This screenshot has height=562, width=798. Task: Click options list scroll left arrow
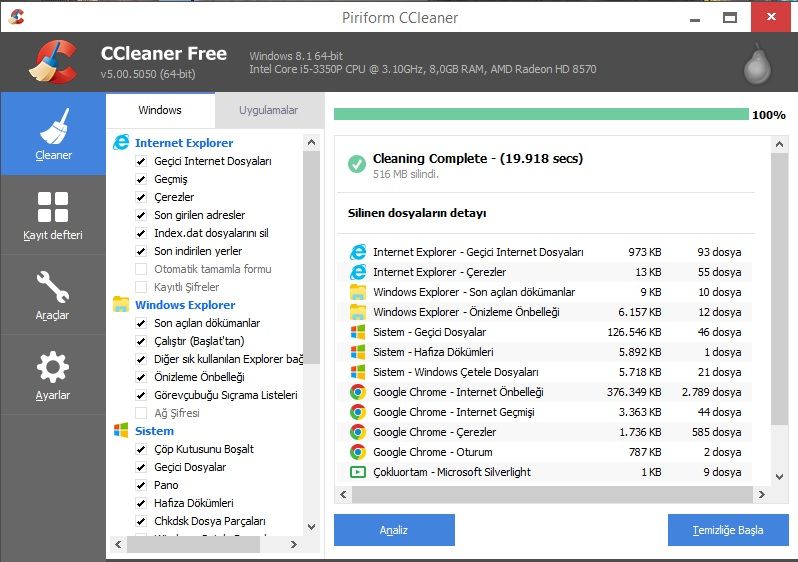(119, 544)
